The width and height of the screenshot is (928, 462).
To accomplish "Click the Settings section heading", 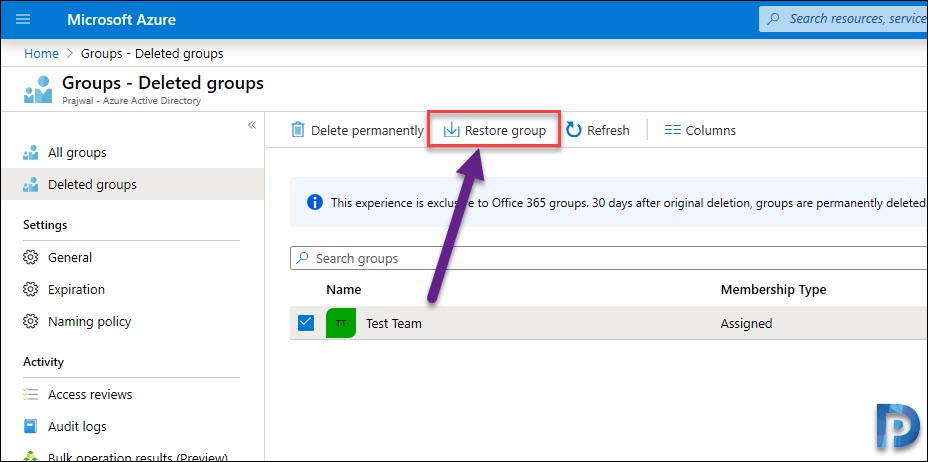I will click(45, 225).
